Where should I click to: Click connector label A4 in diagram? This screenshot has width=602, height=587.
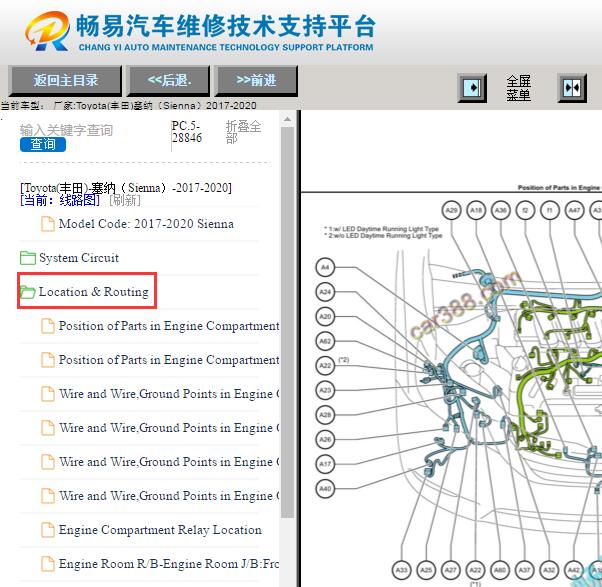click(x=325, y=267)
